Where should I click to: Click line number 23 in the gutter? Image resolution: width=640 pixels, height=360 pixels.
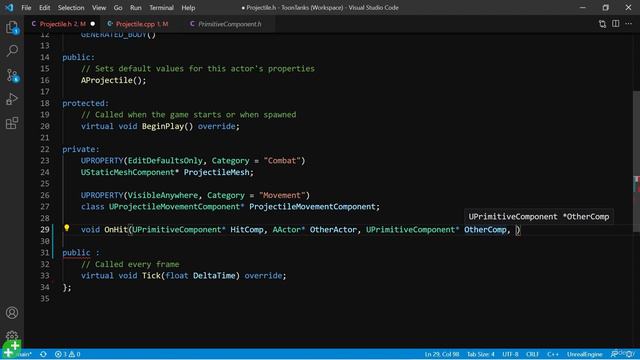44,160
